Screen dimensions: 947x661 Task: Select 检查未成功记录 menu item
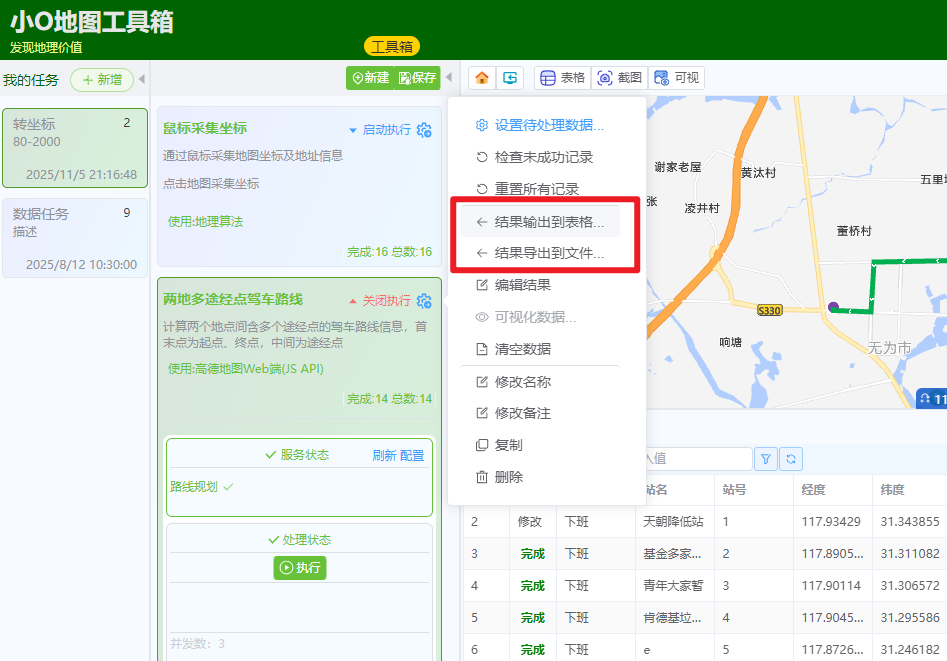[540, 157]
